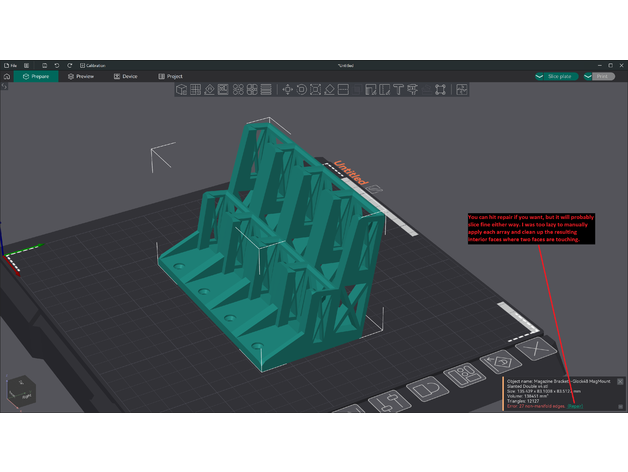This screenshot has width=628, height=472.
Task: Select the Move tool in toolbar
Action: coord(288,90)
